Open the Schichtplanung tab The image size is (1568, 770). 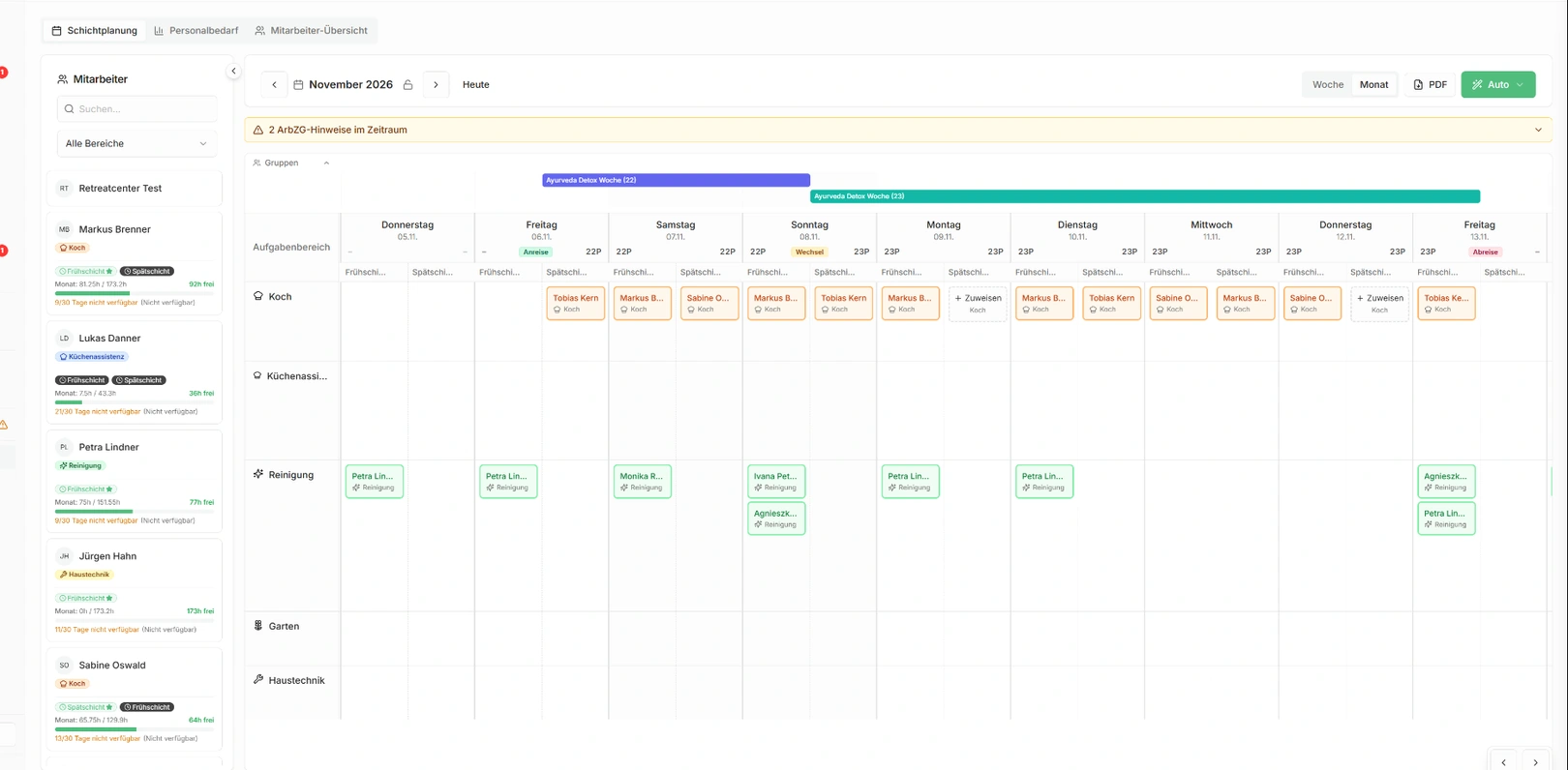[95, 31]
